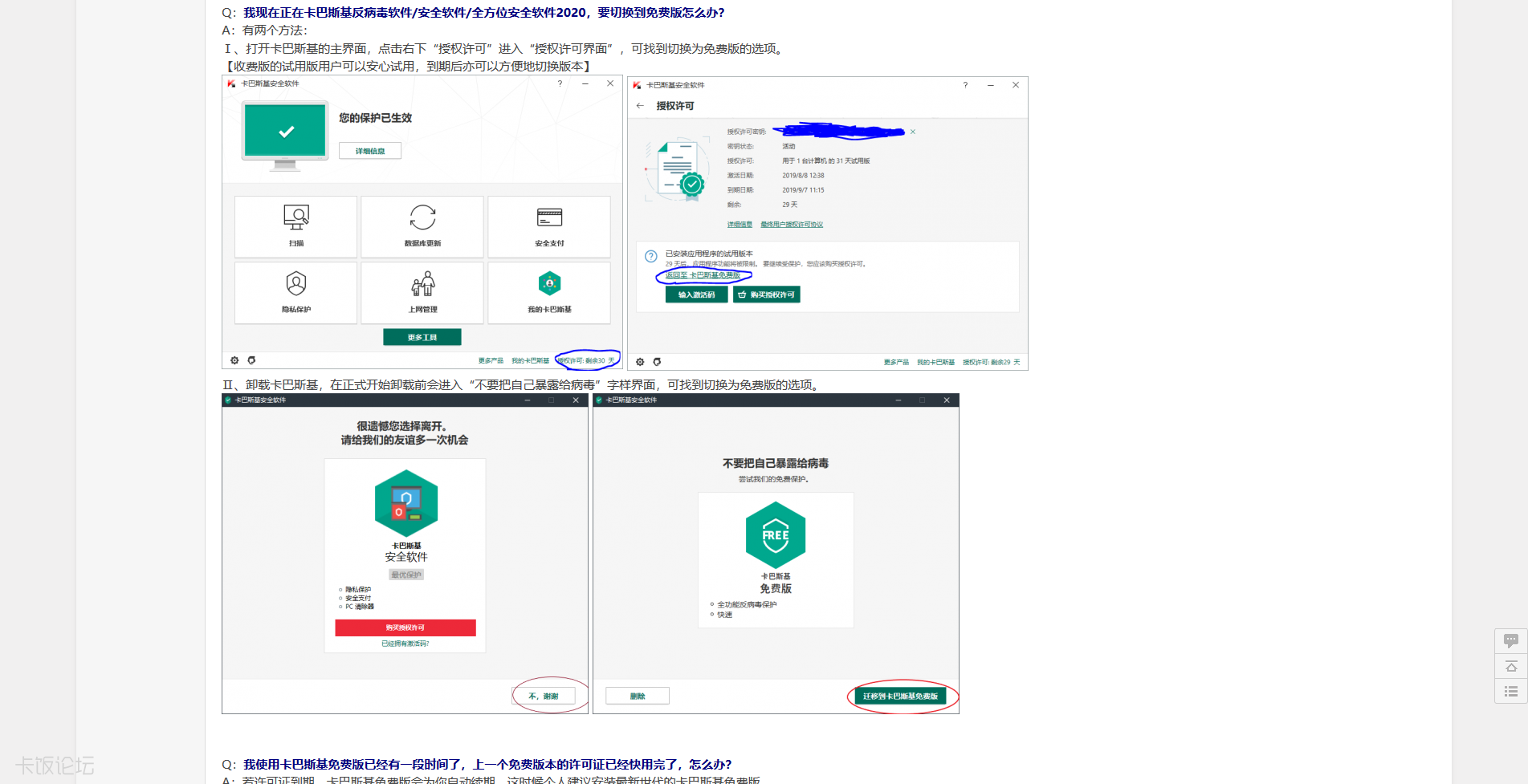Open the 上网管理 parental control tile

(422, 293)
